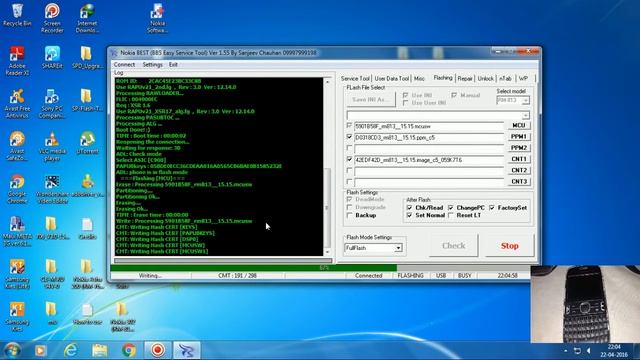Toggle the CNT1 file row checkbox
The height and width of the screenshot is (360, 640).
[349, 159]
